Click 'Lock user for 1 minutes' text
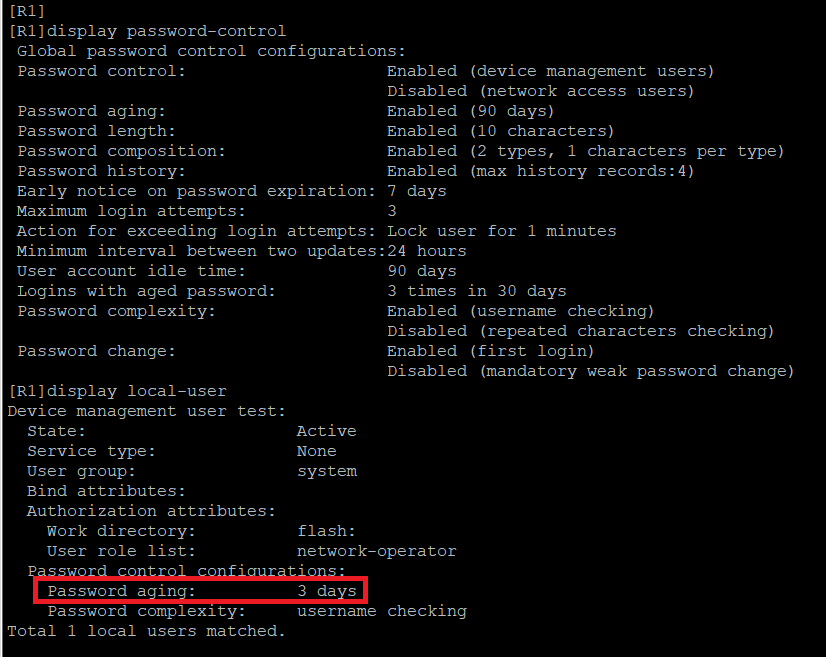Viewport: 826px width, 657px height. [x=501, y=231]
